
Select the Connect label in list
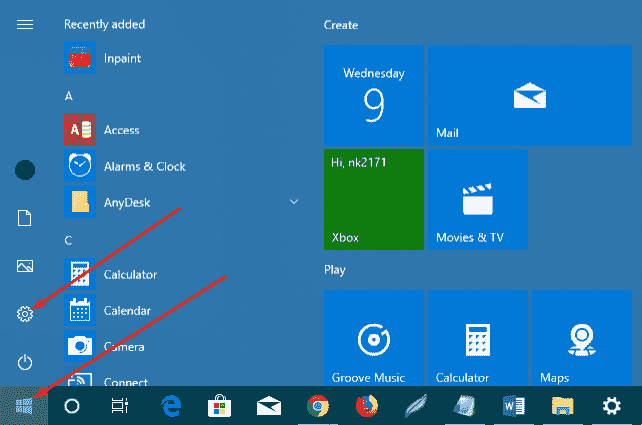126,382
